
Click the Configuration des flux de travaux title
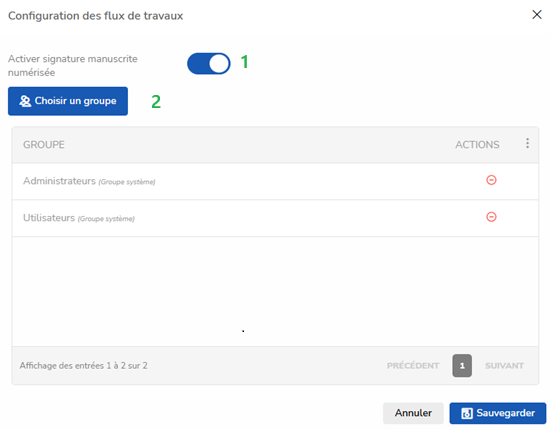(x=95, y=16)
